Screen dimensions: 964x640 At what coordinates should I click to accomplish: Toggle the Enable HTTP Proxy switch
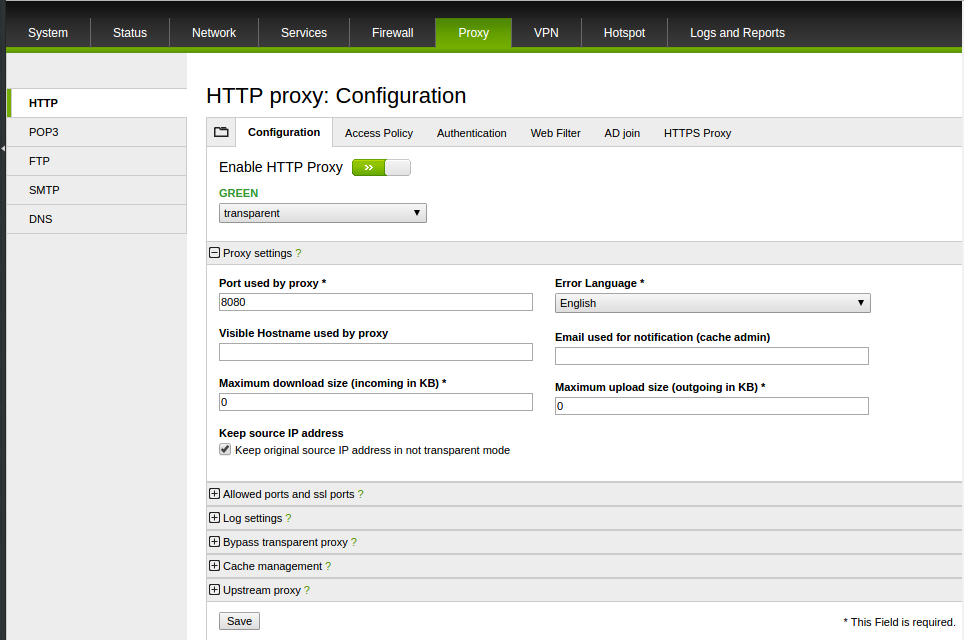[x=381, y=167]
